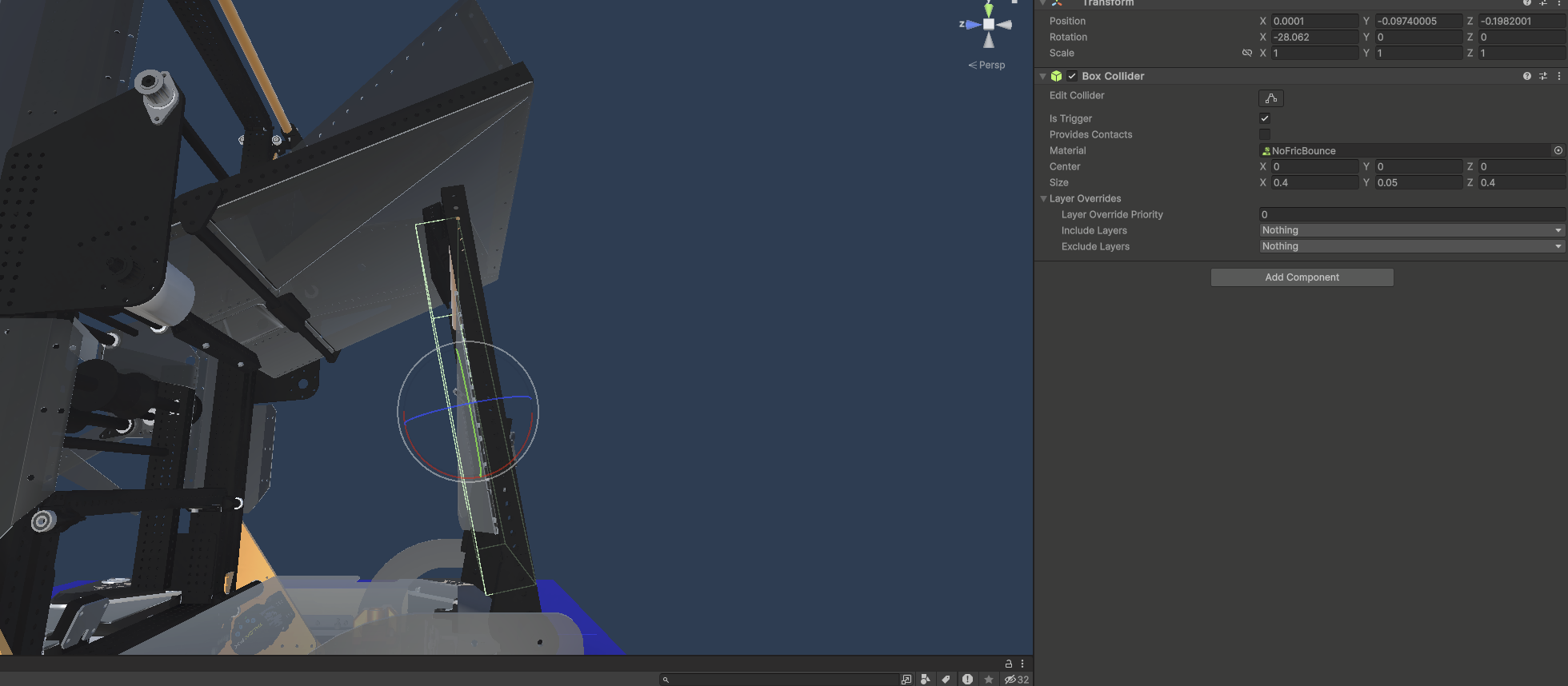Open Box Collider help reference icon
1568x686 pixels.
pyautogui.click(x=1526, y=76)
